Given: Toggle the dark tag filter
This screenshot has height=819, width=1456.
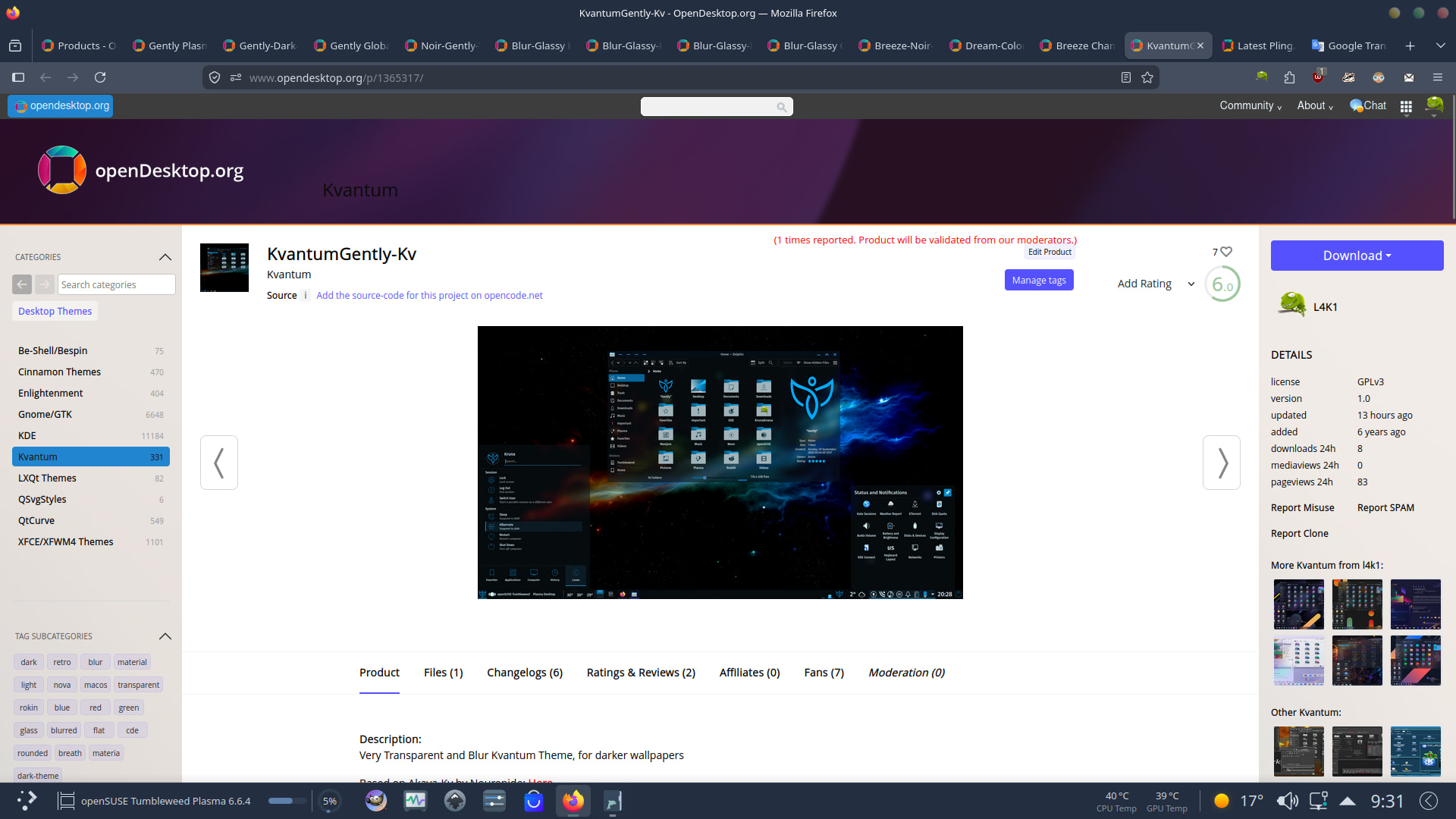Looking at the screenshot, I should (29, 662).
